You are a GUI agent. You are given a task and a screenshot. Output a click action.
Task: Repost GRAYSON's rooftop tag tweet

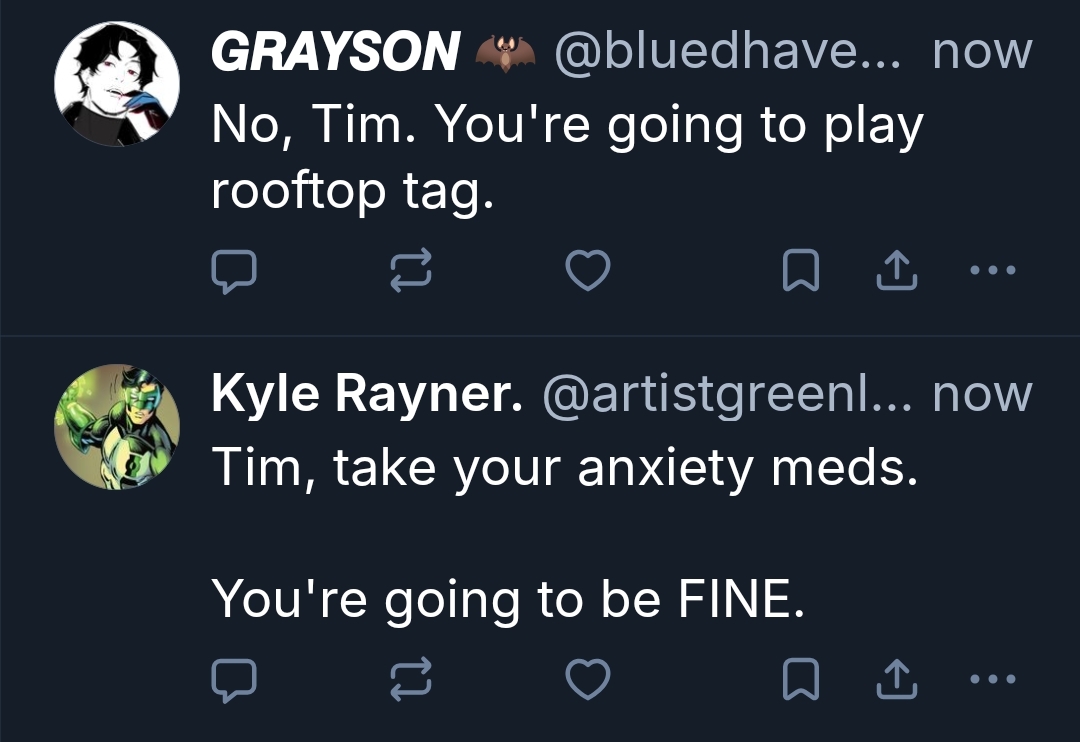(x=410, y=270)
